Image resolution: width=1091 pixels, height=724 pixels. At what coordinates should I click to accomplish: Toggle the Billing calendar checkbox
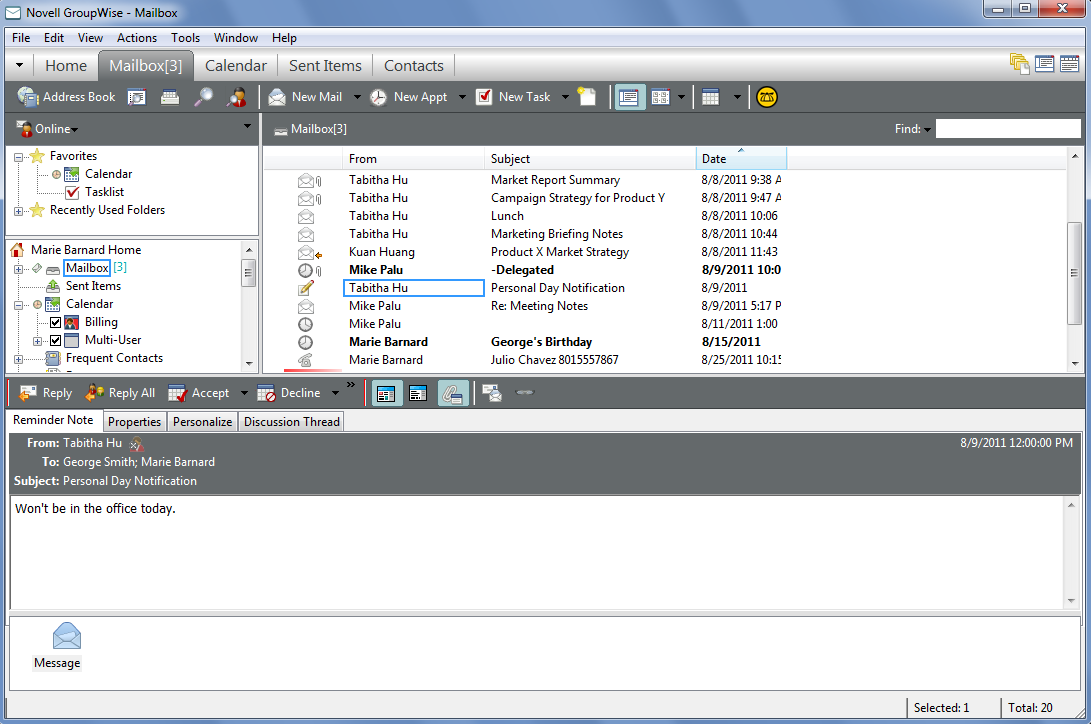tap(55, 322)
